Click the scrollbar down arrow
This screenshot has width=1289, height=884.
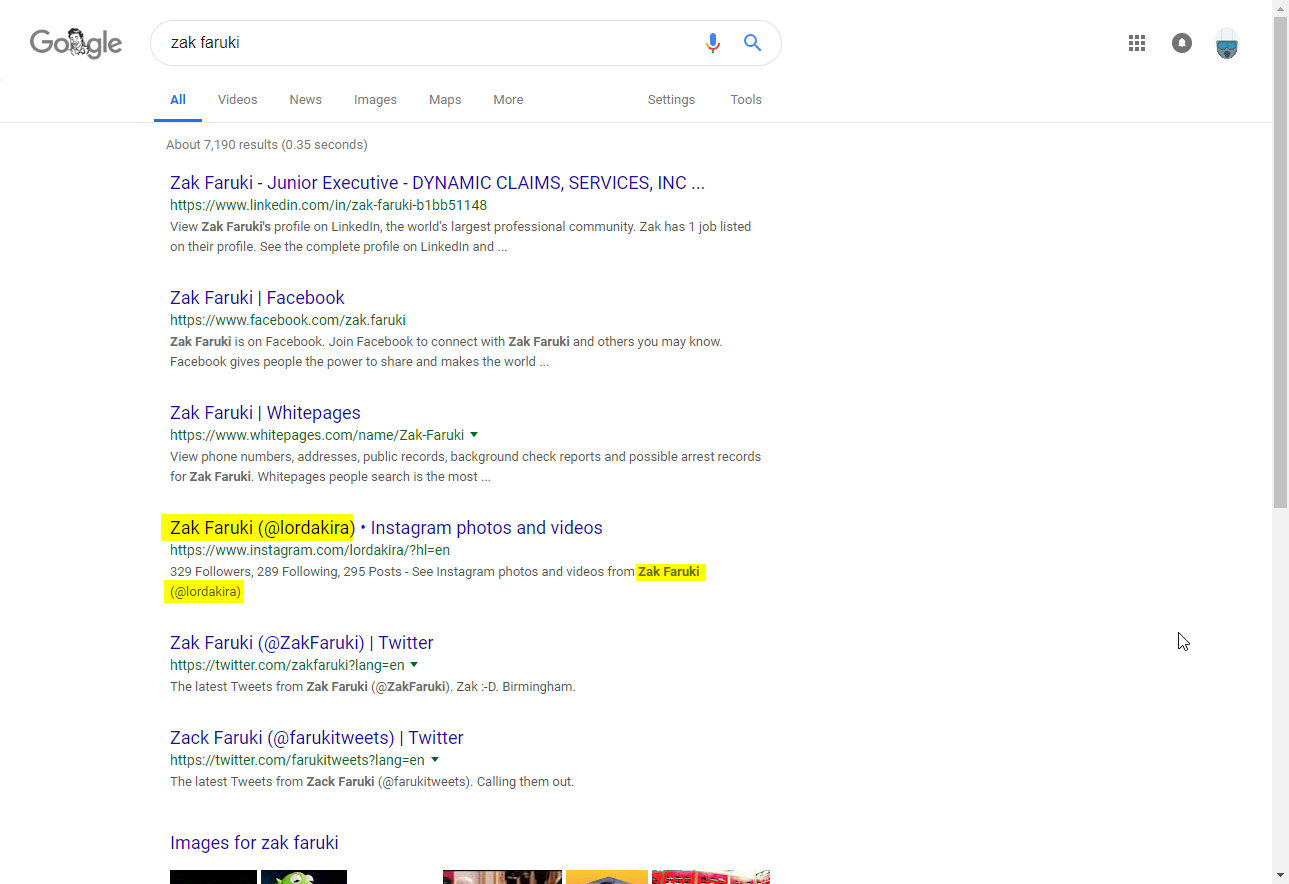(1280, 876)
